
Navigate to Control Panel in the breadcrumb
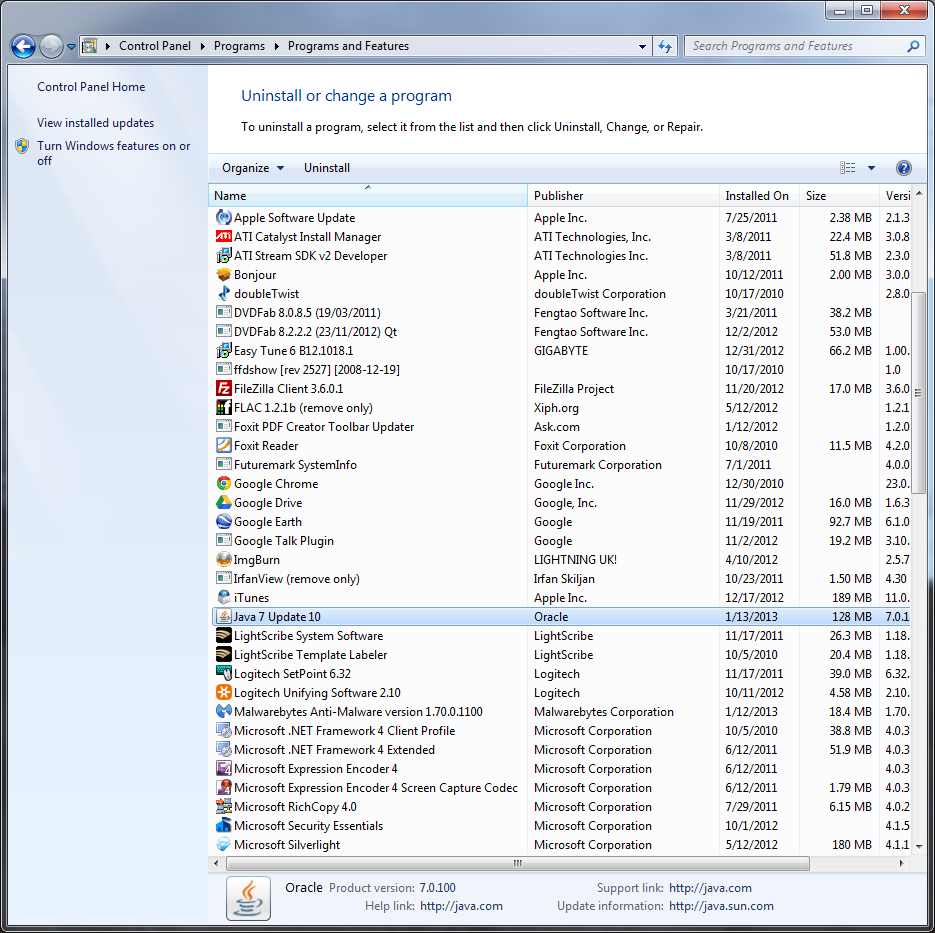[155, 45]
